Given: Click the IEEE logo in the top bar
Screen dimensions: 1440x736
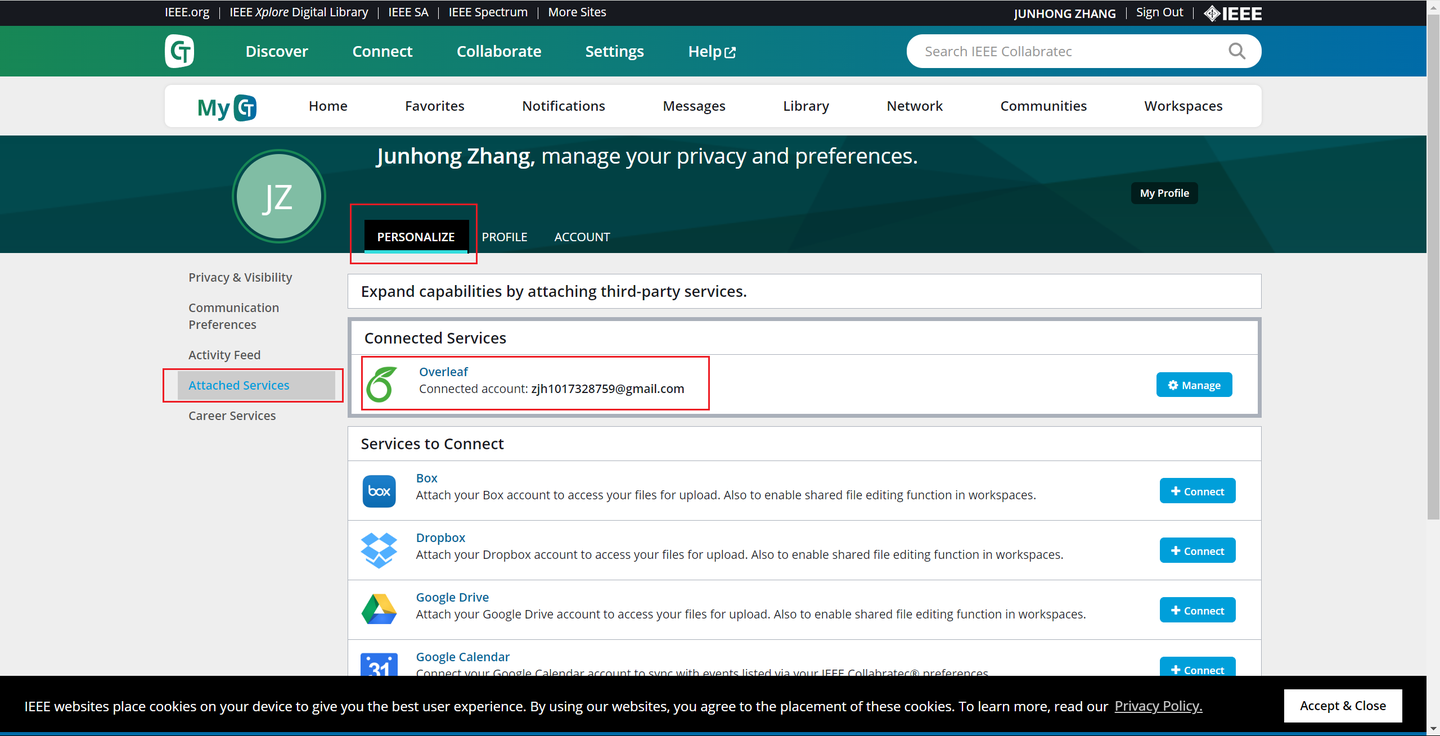Looking at the screenshot, I should point(1232,12).
